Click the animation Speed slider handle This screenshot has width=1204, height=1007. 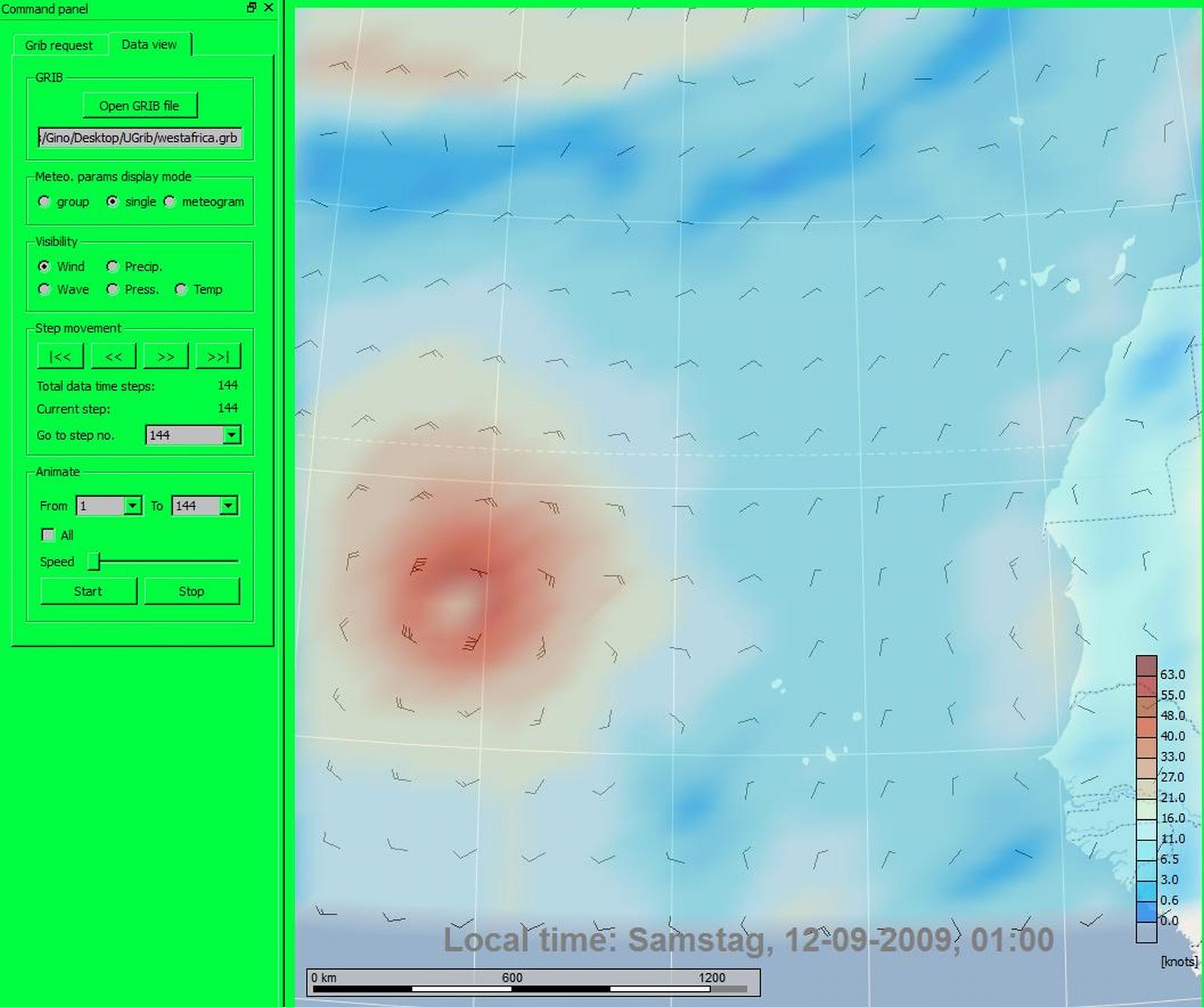point(94,561)
